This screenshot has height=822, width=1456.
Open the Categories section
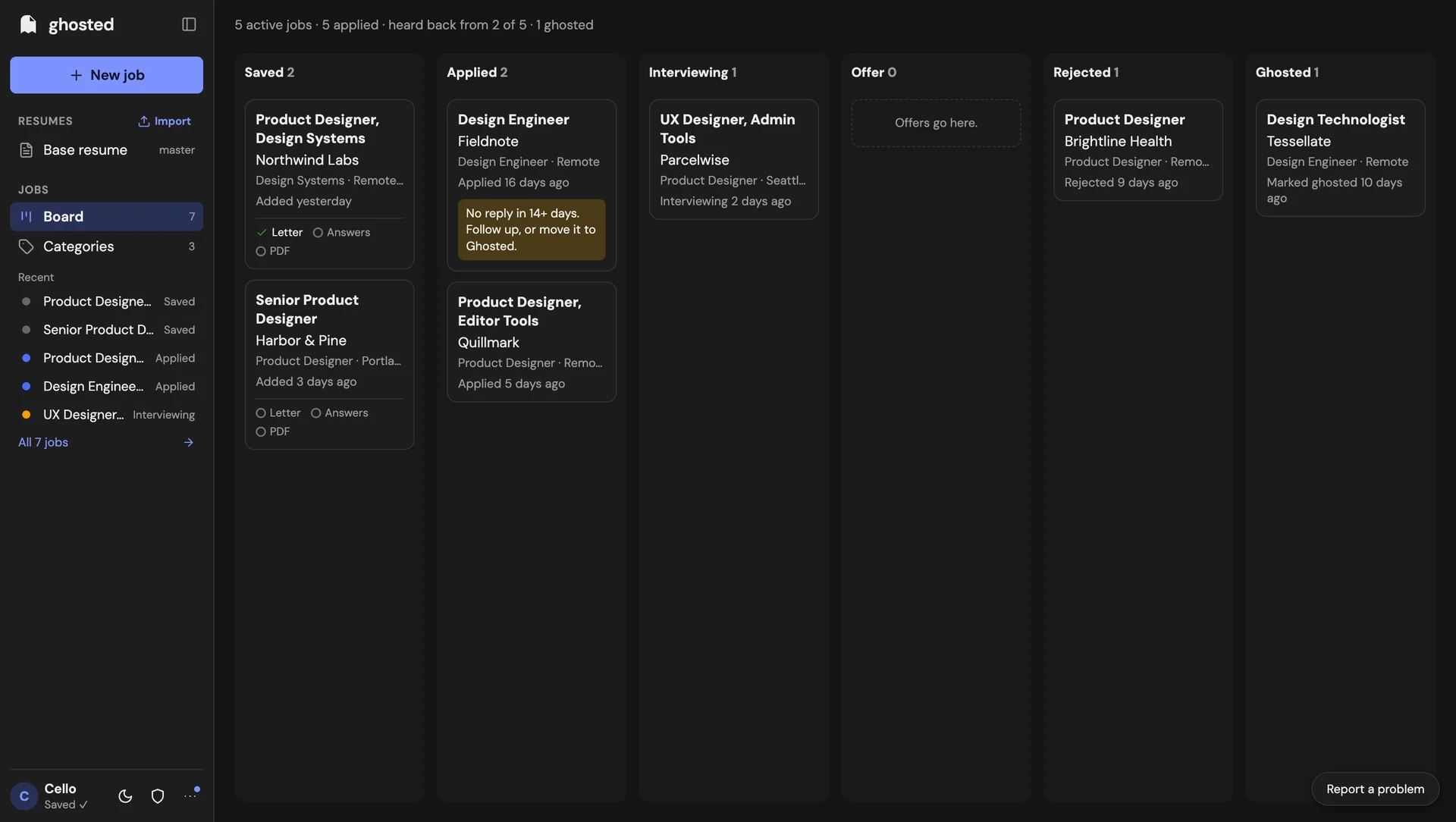click(106, 246)
